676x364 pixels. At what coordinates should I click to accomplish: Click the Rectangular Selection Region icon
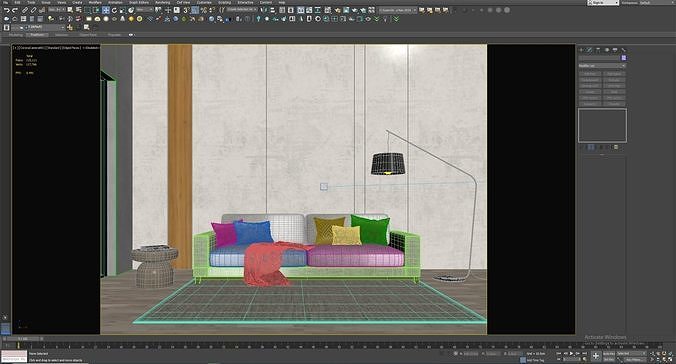pyautogui.click(x=88, y=9)
